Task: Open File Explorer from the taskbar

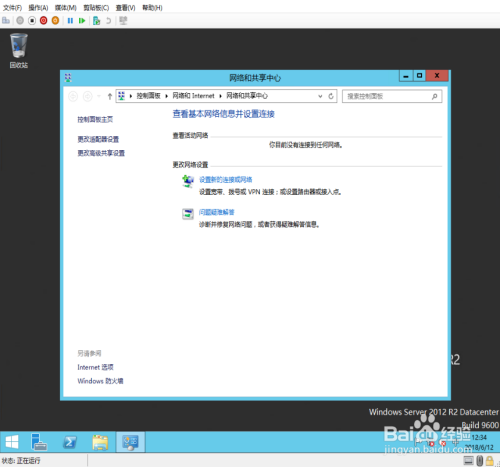Action: click(x=100, y=442)
